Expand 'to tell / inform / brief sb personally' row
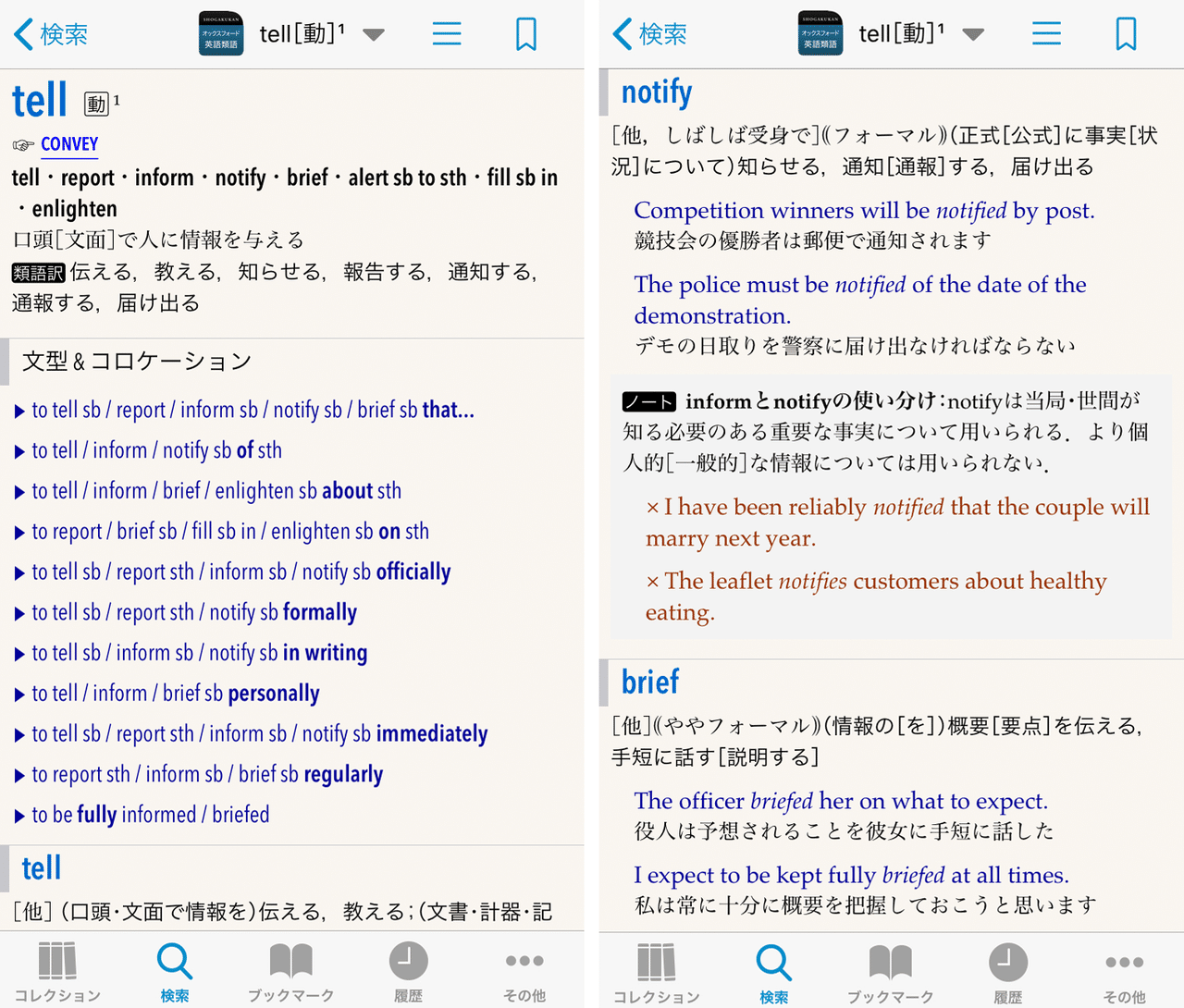This screenshot has height=1008, width=1184. click(166, 694)
